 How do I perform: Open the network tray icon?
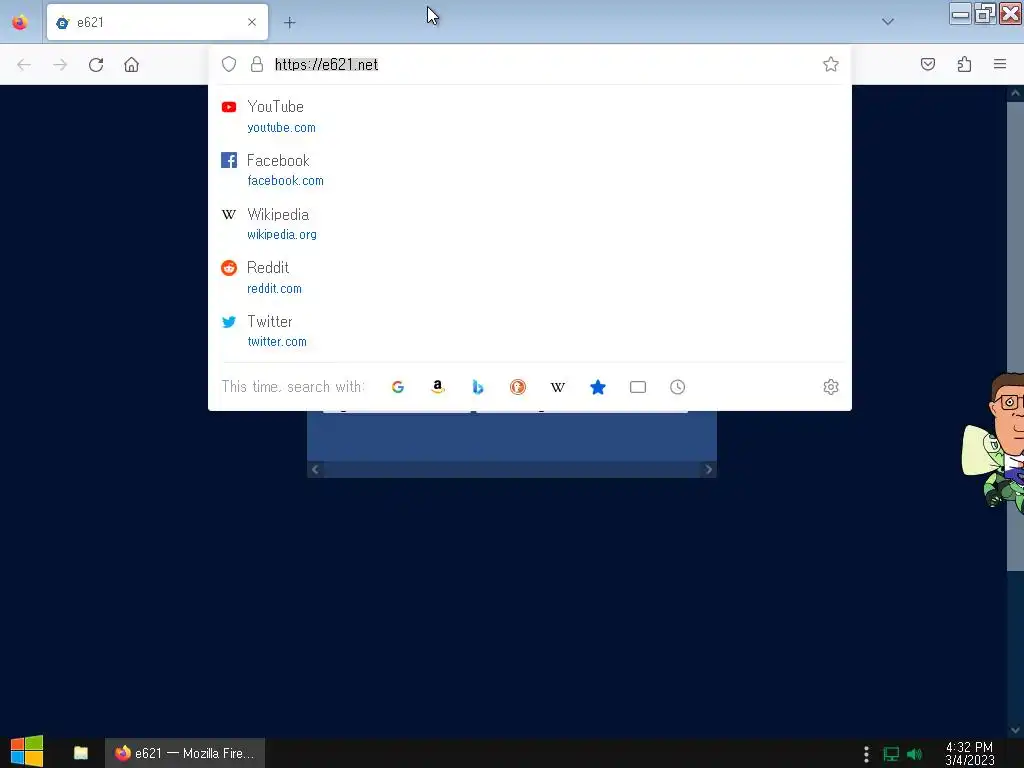(x=891, y=754)
